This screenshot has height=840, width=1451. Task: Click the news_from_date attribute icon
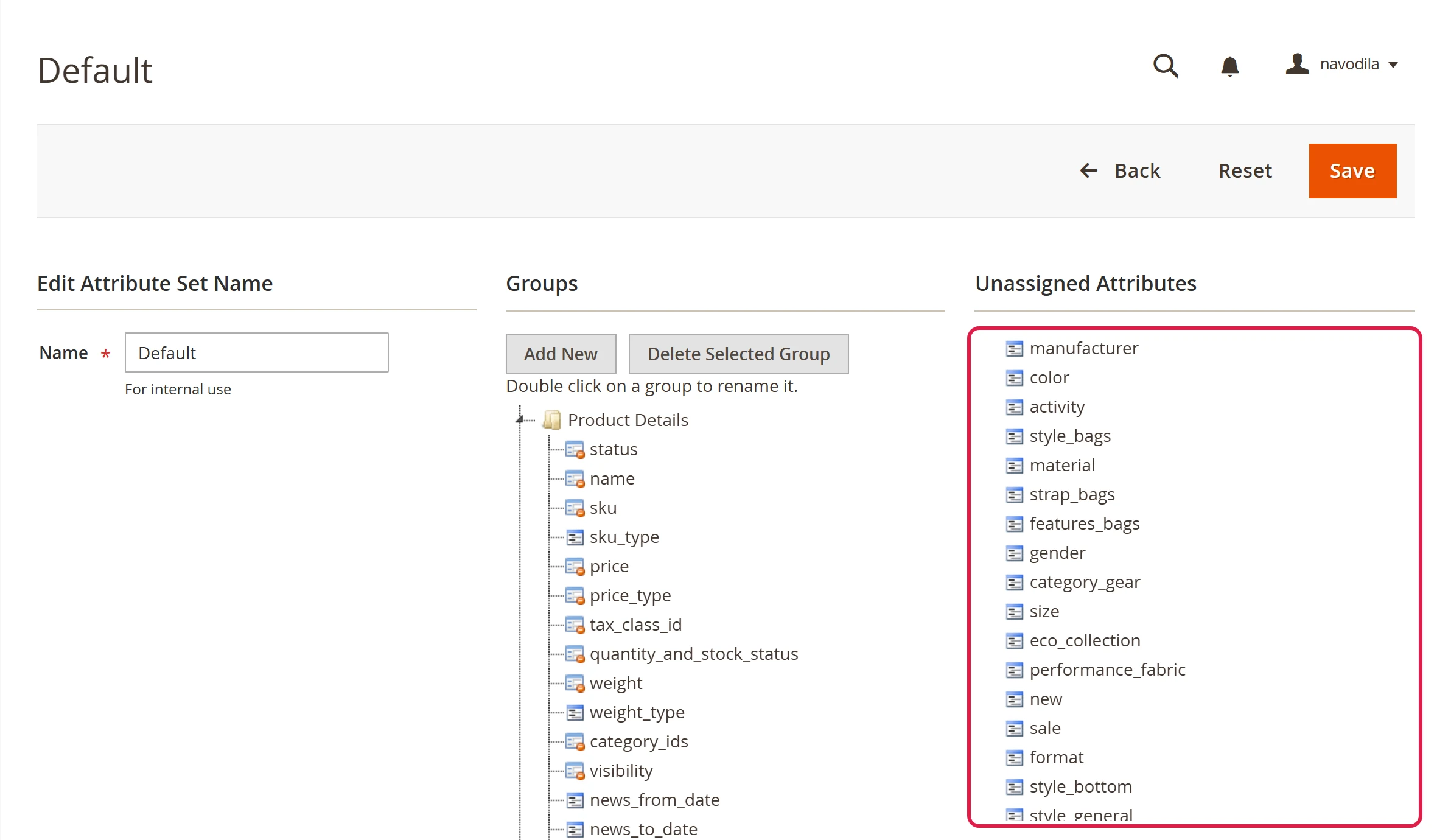click(575, 800)
